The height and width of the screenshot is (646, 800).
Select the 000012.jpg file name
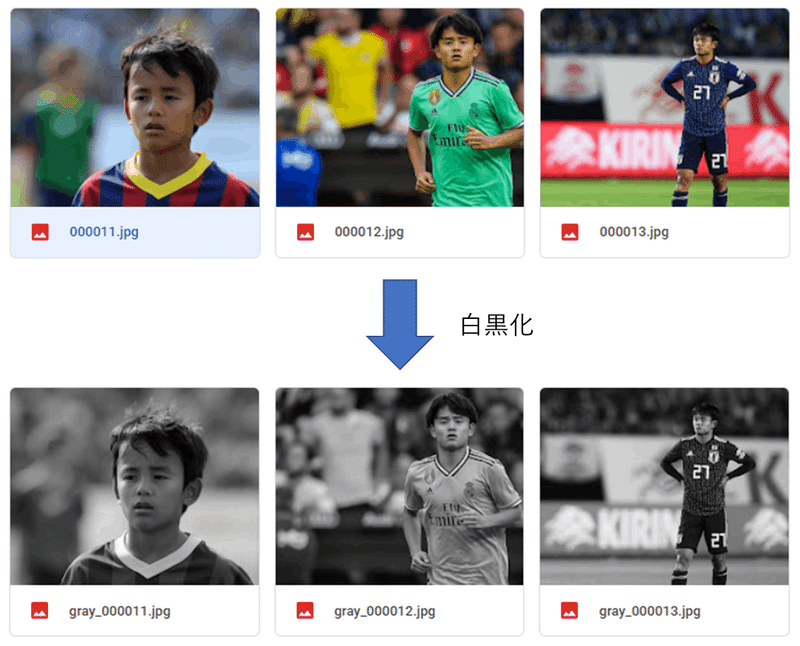point(369,232)
